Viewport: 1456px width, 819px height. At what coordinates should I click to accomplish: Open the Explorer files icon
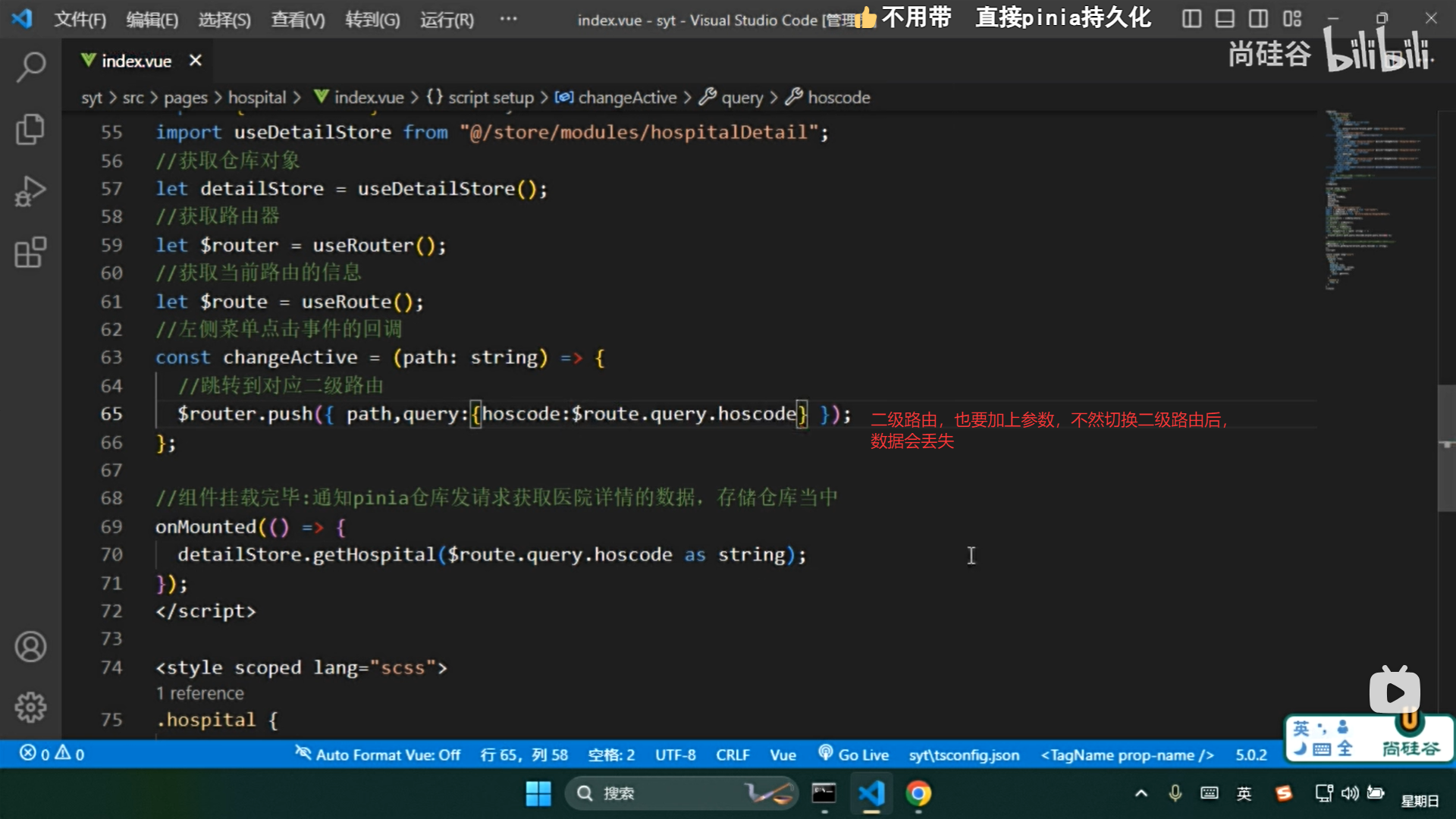click(30, 129)
